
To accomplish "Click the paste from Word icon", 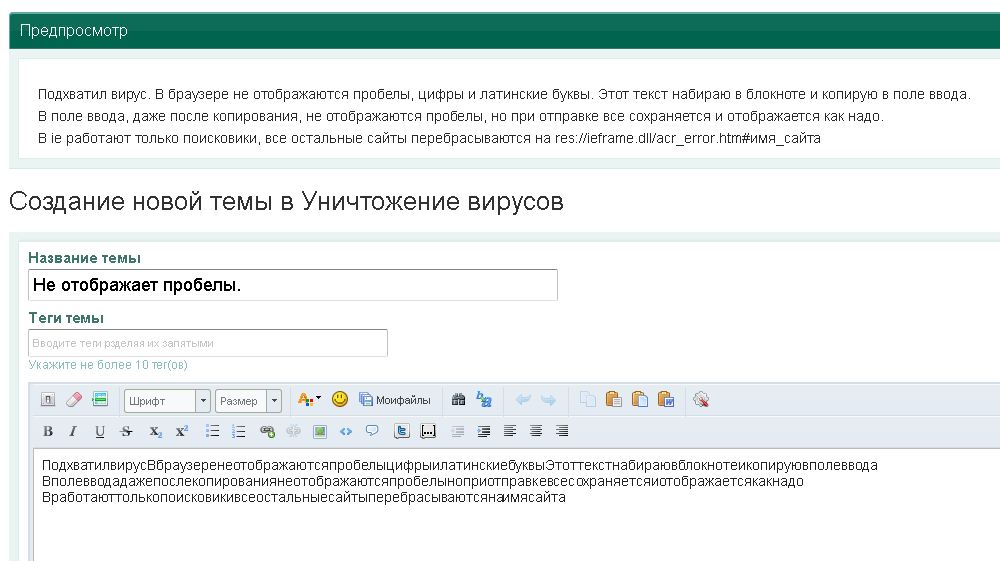I will pyautogui.click(x=666, y=400).
